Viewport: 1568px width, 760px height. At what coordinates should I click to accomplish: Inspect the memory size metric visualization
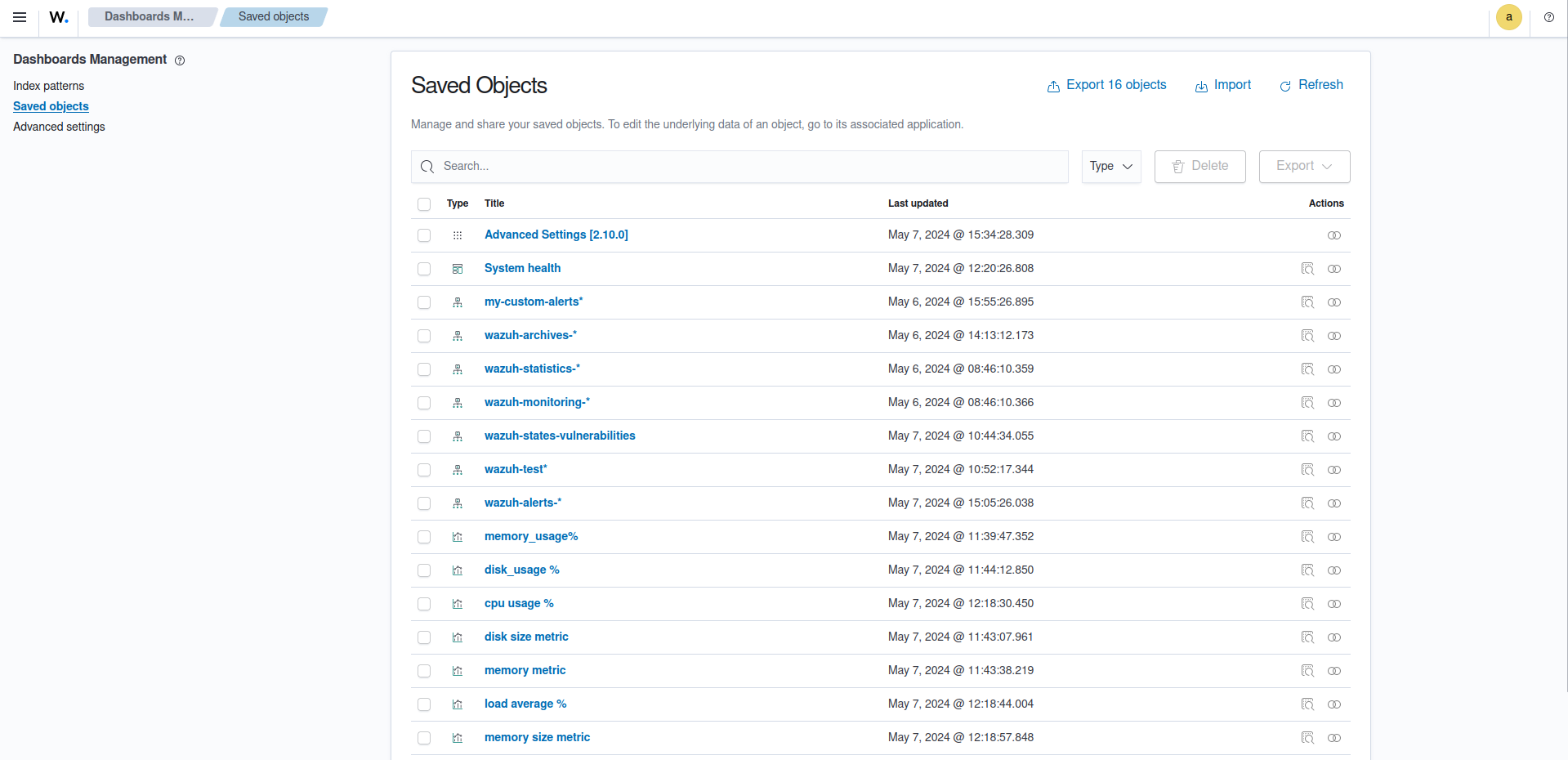1307,738
